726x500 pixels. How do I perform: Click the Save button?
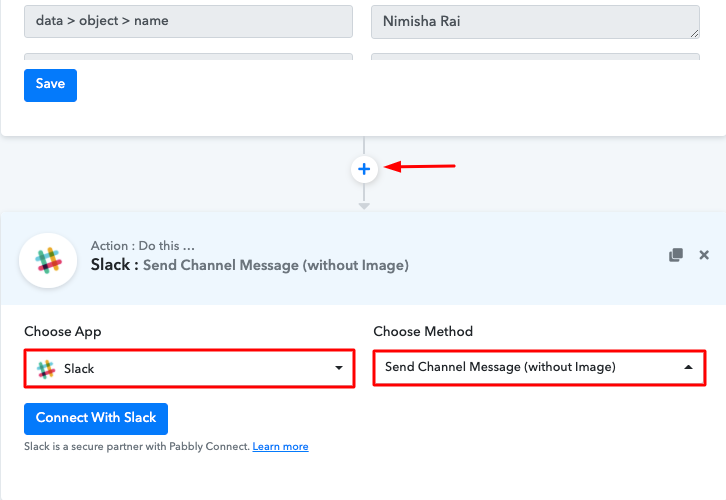pos(50,85)
